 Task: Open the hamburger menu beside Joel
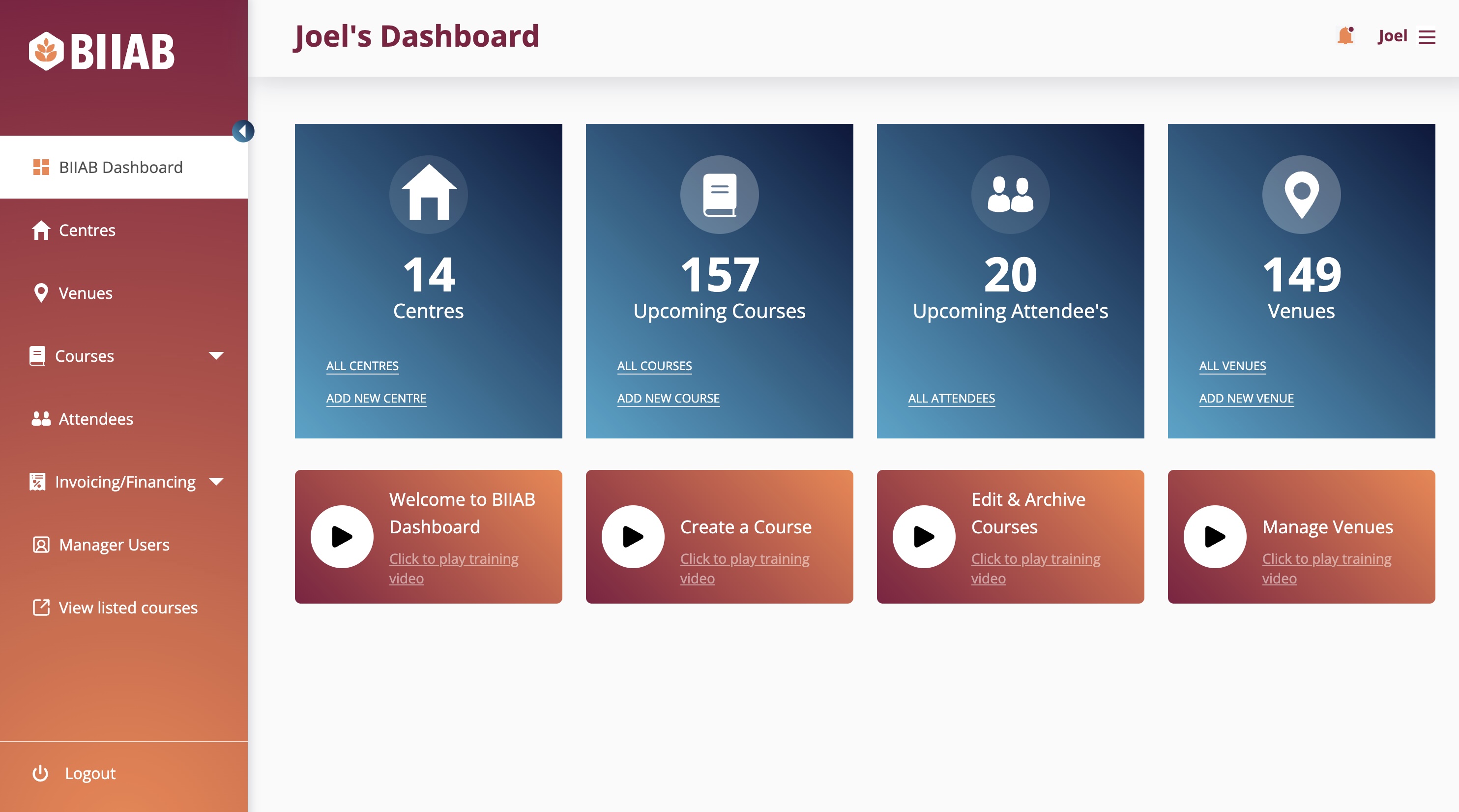1427,37
